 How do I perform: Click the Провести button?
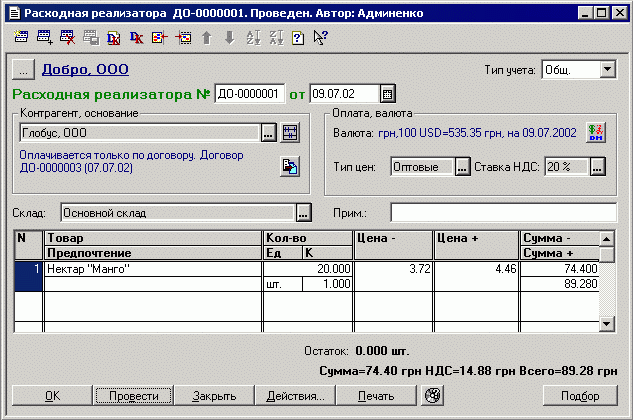pyautogui.click(x=134, y=395)
